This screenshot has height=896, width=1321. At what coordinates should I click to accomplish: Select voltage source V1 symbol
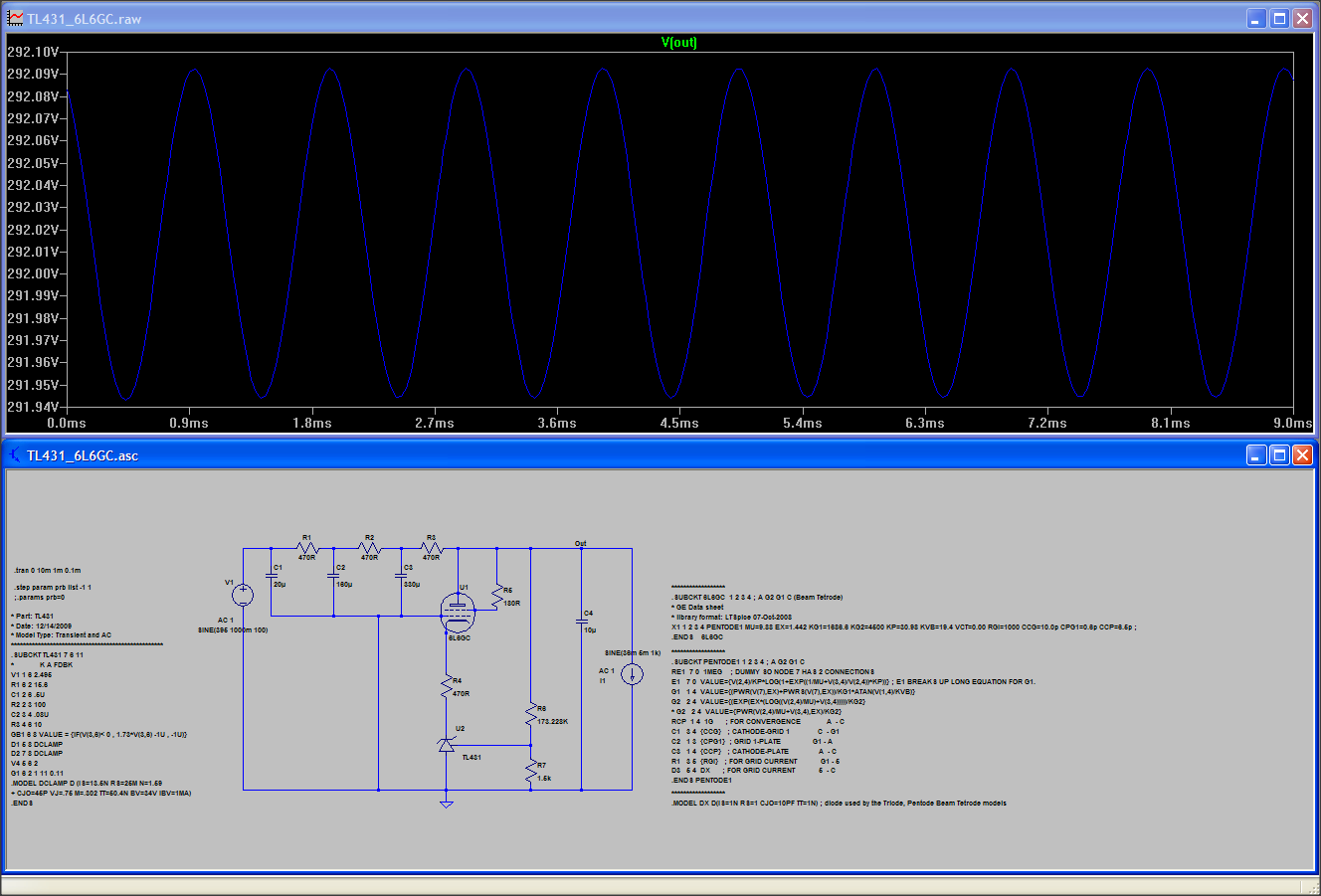click(x=242, y=596)
